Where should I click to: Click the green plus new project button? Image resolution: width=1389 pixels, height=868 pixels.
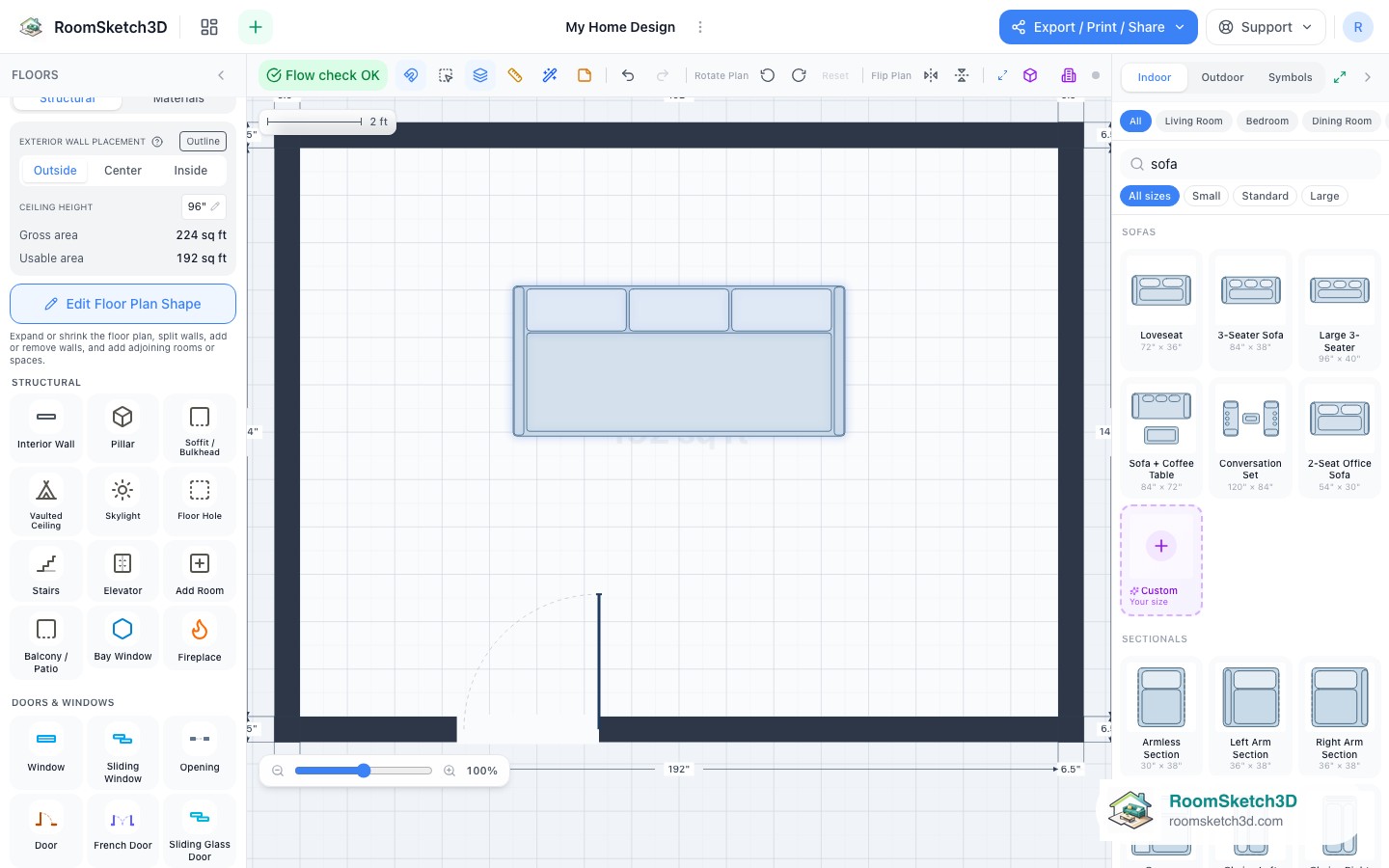[x=256, y=27]
